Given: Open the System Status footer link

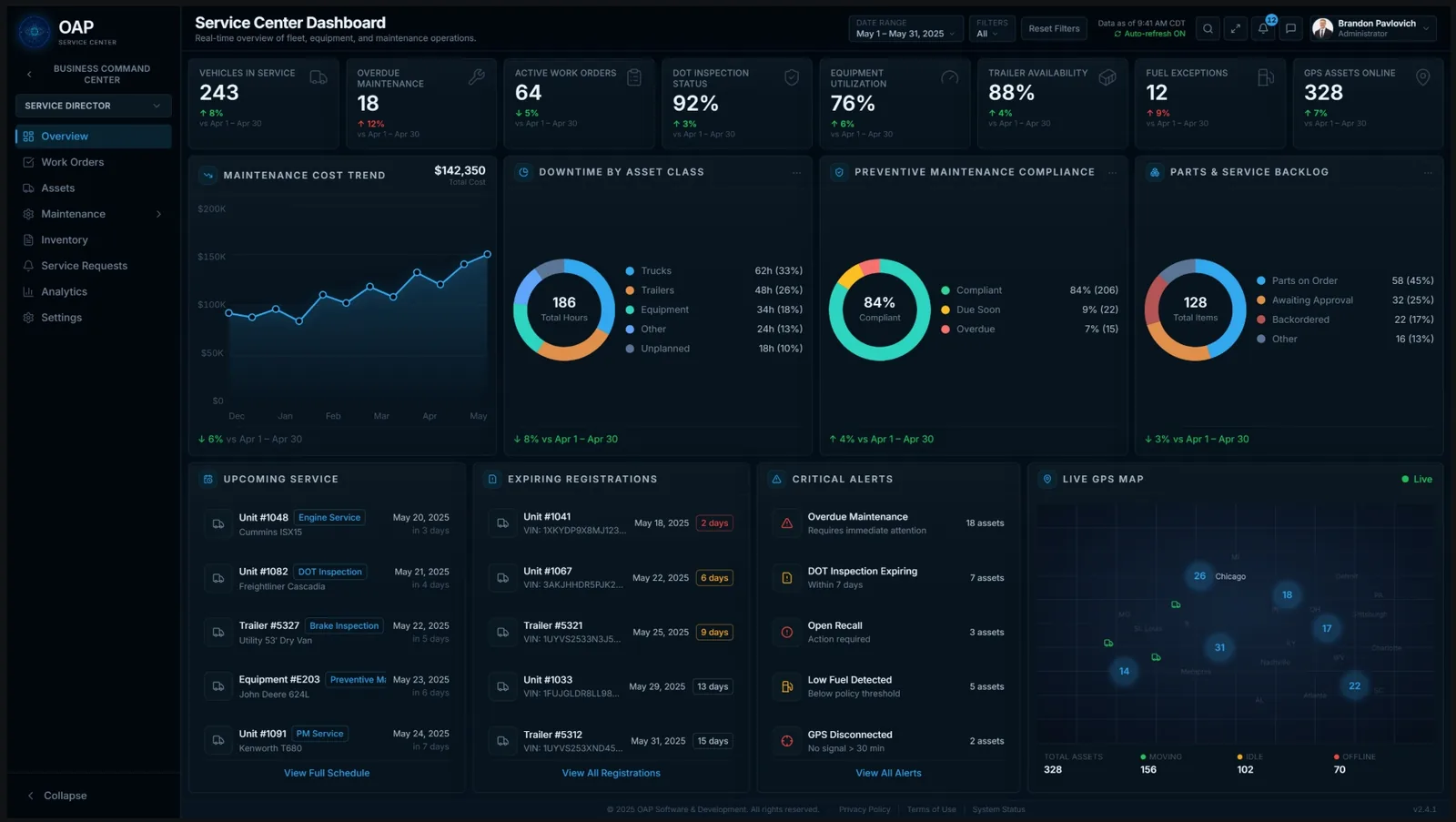Looking at the screenshot, I should click(x=998, y=809).
